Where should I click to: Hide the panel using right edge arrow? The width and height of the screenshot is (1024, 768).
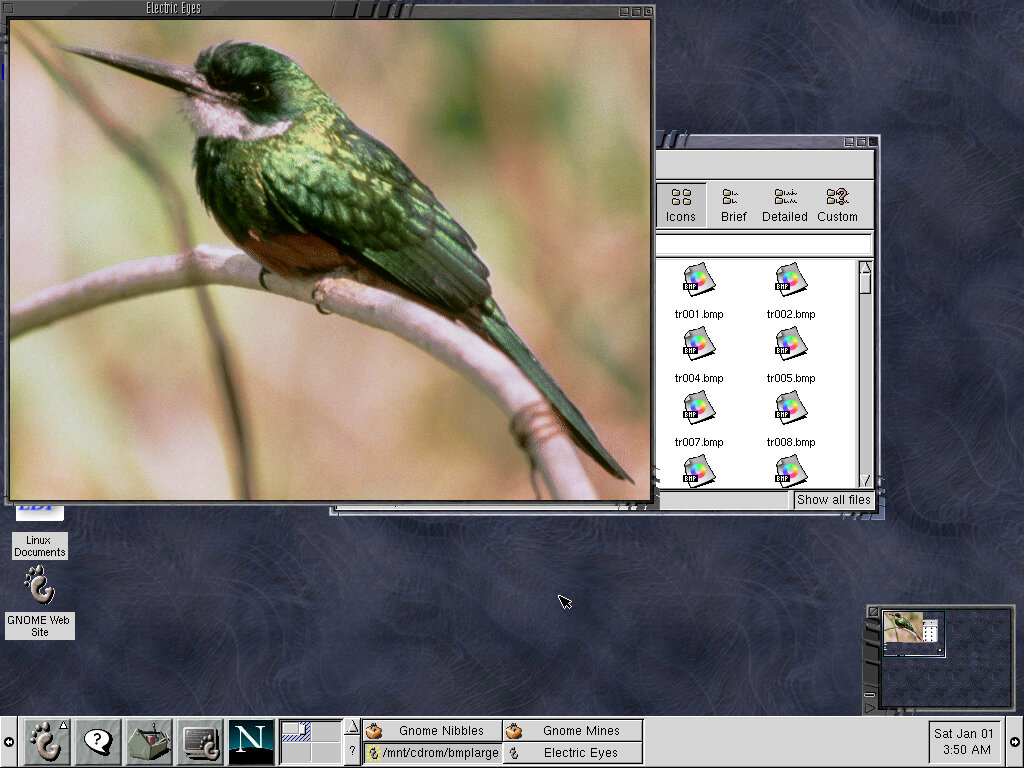[1015, 742]
